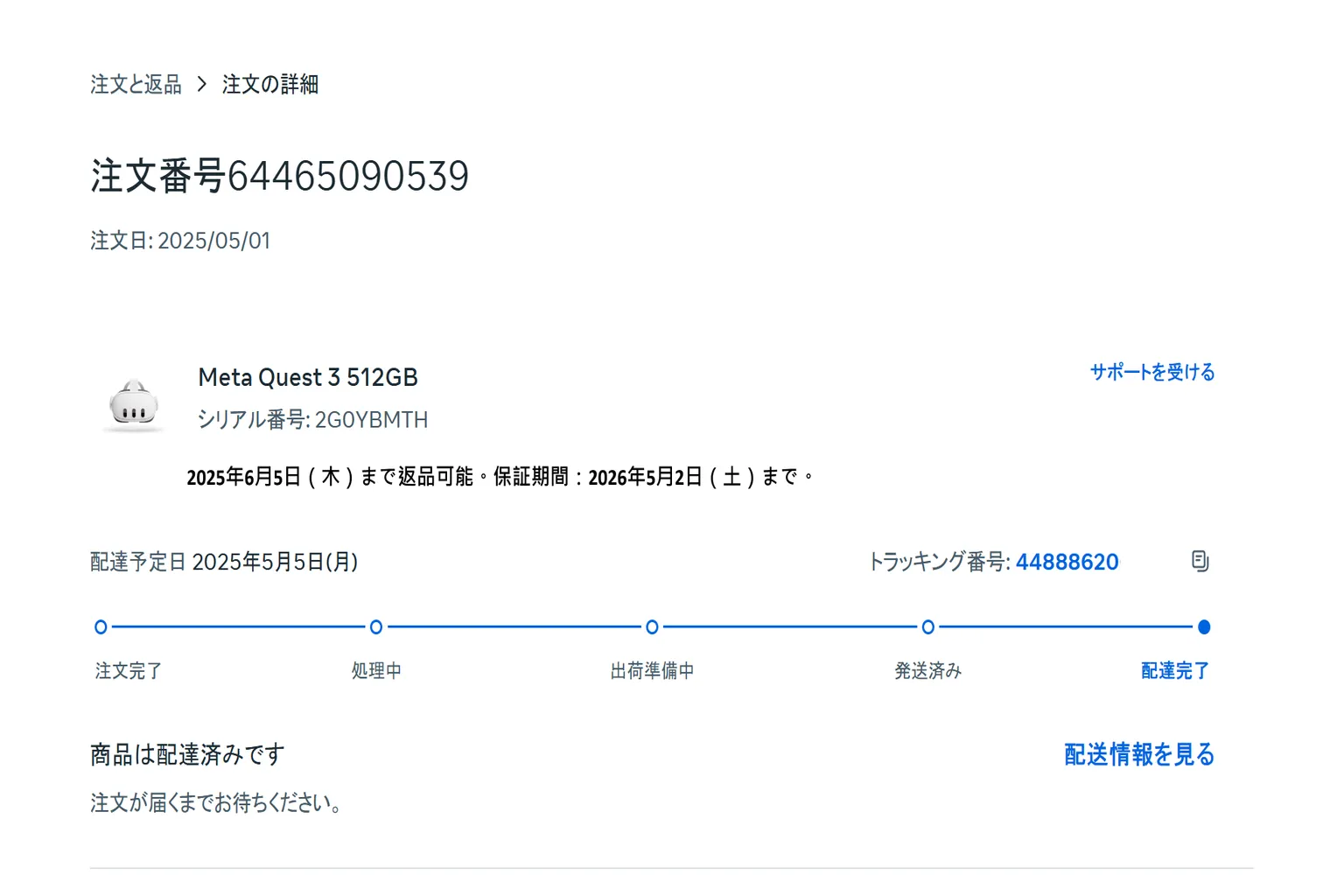Open tracking number 44888620 link
The image size is (1344, 896).
click(1067, 562)
